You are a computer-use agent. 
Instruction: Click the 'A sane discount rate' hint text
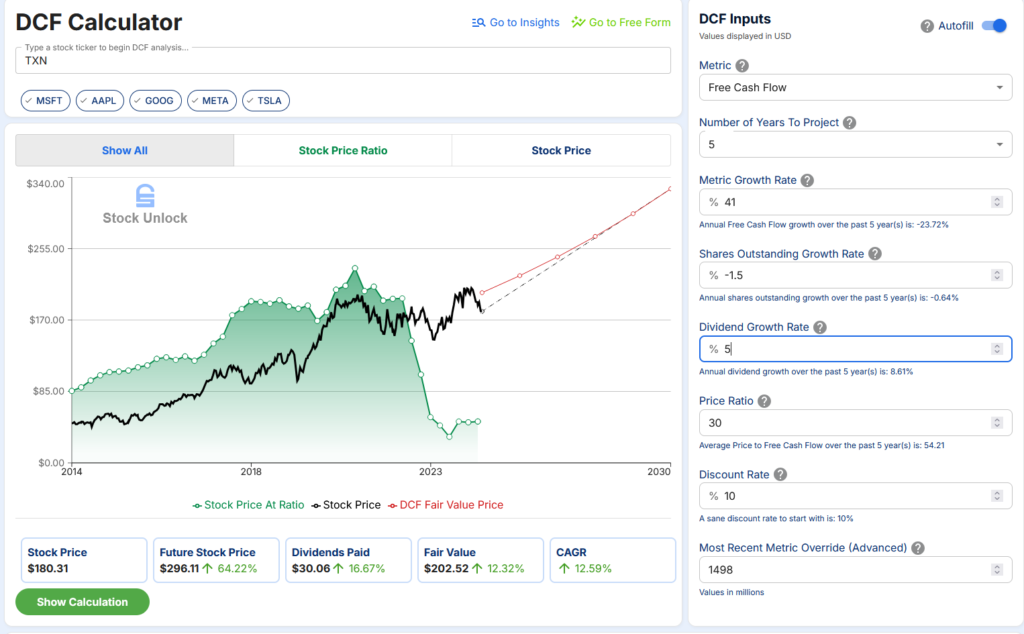click(776, 518)
